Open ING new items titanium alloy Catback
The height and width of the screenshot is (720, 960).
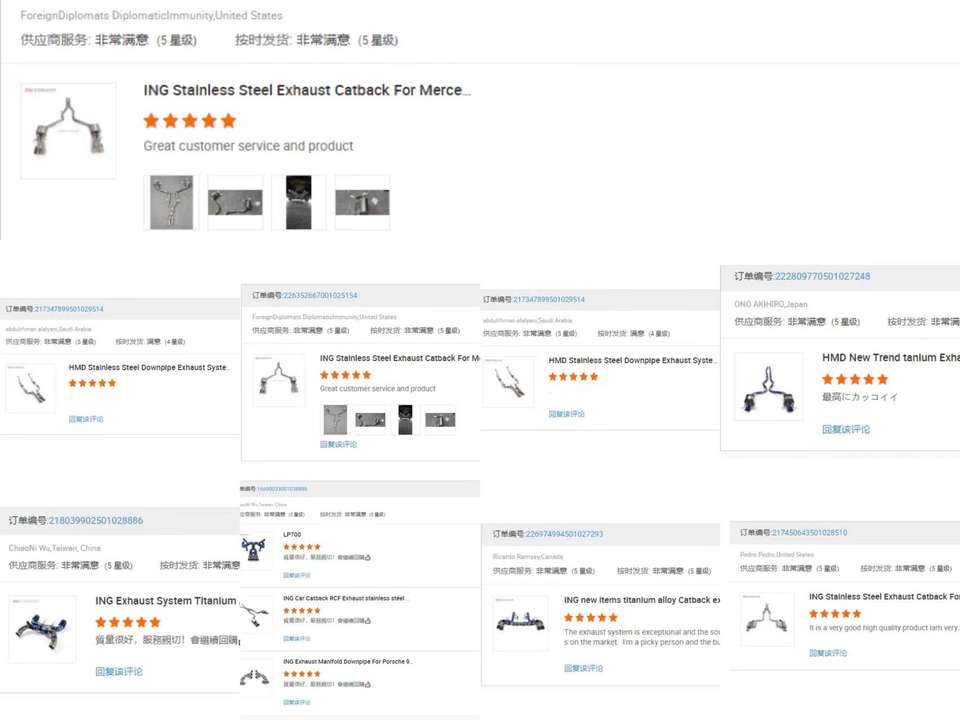click(x=641, y=600)
